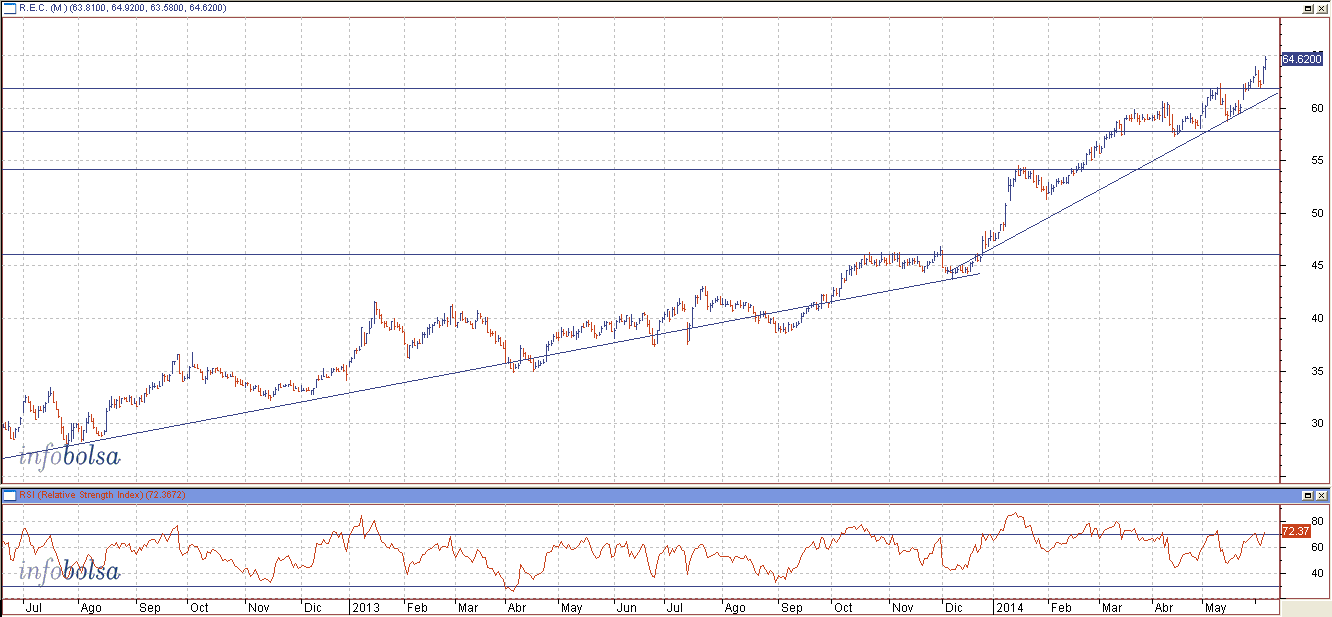
Task: Click the Abr label following 2014
Action: tap(1163, 607)
